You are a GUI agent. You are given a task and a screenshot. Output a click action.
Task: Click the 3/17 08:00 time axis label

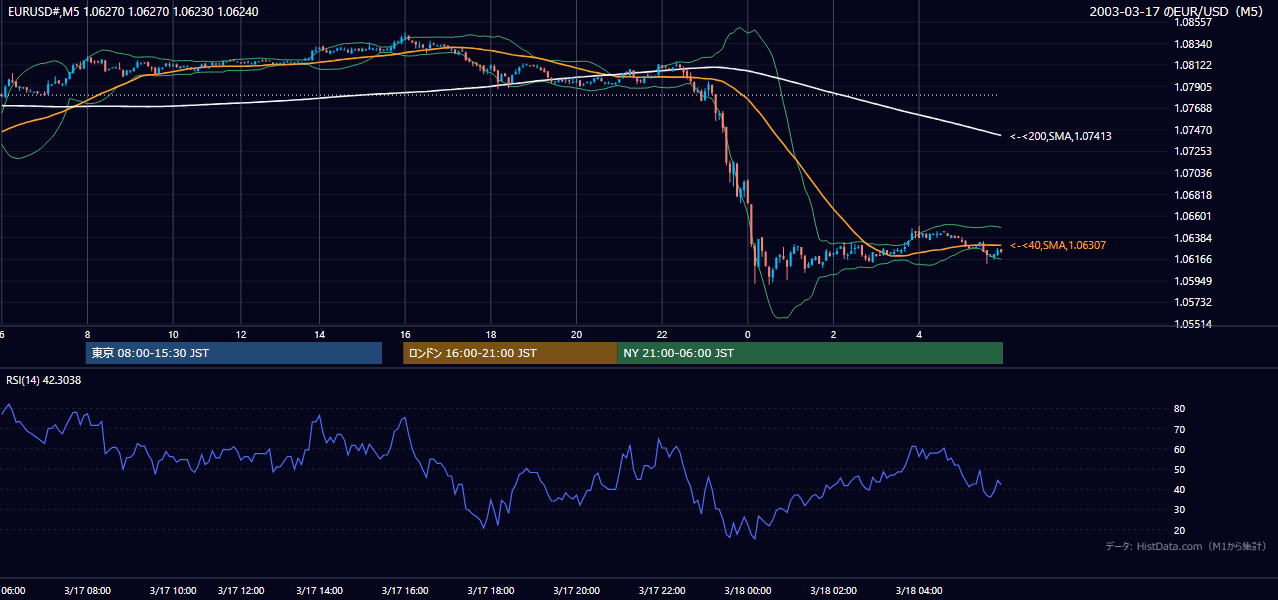pyautogui.click(x=88, y=591)
